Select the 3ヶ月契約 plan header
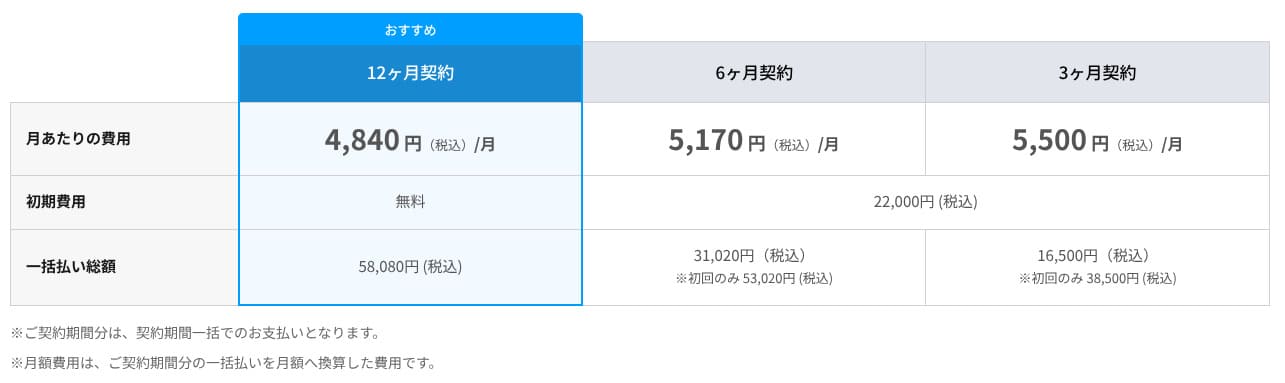 pyautogui.click(x=1097, y=73)
